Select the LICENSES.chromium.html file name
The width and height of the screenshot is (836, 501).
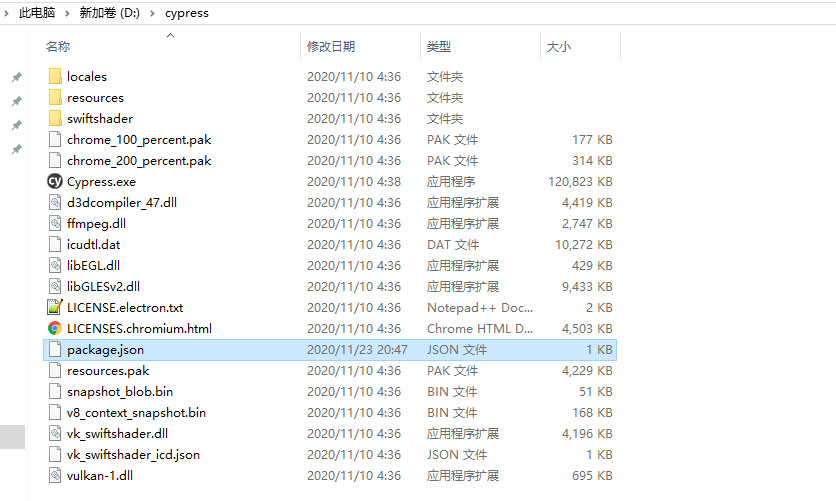[x=140, y=328]
